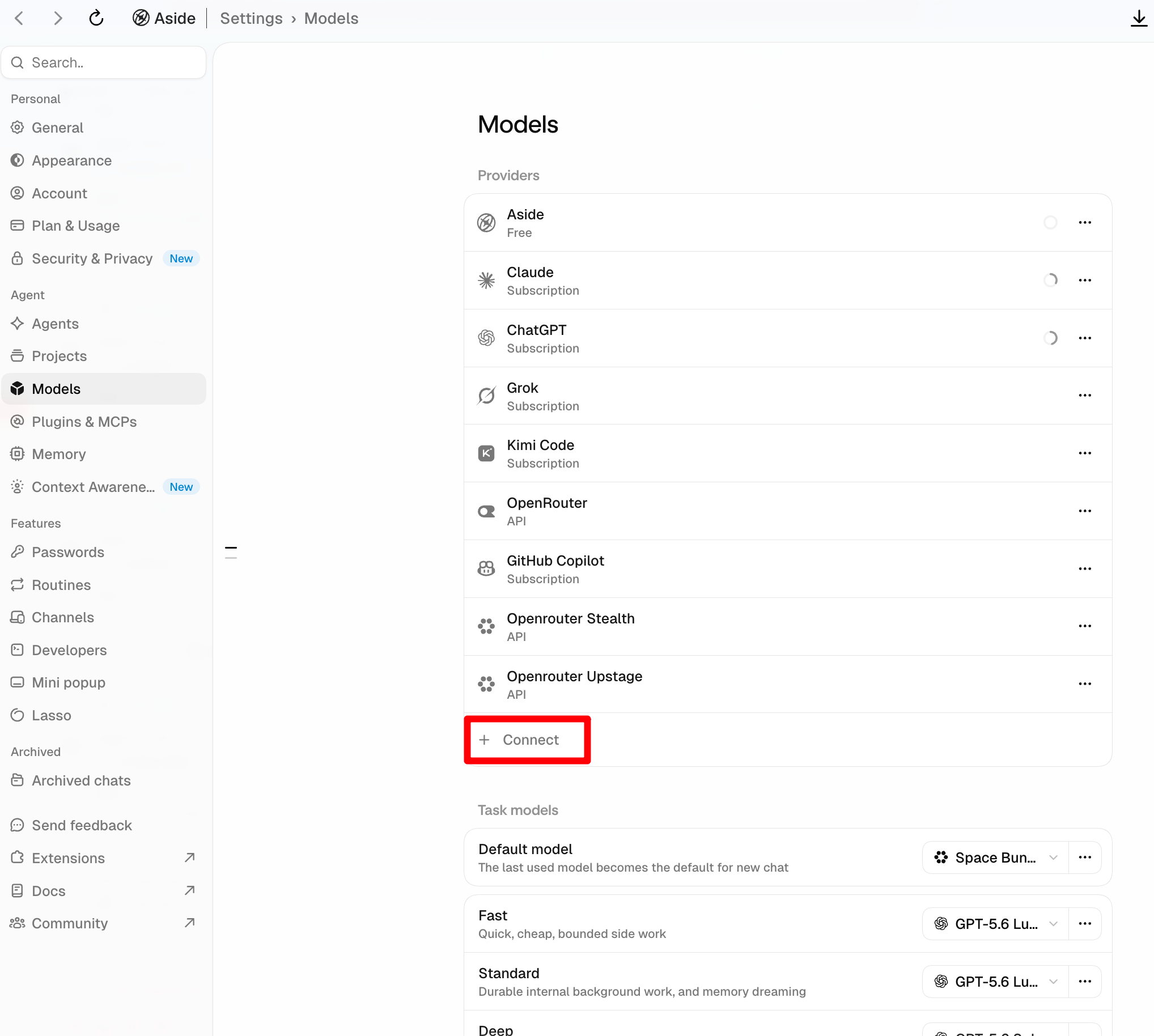Go to Account settings

tap(104, 193)
